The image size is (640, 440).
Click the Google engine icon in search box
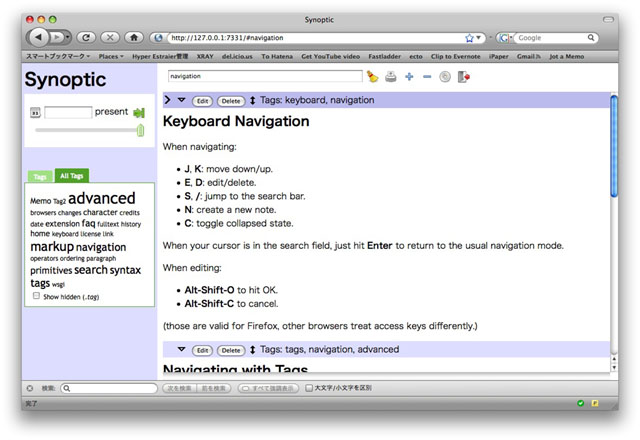[504, 38]
